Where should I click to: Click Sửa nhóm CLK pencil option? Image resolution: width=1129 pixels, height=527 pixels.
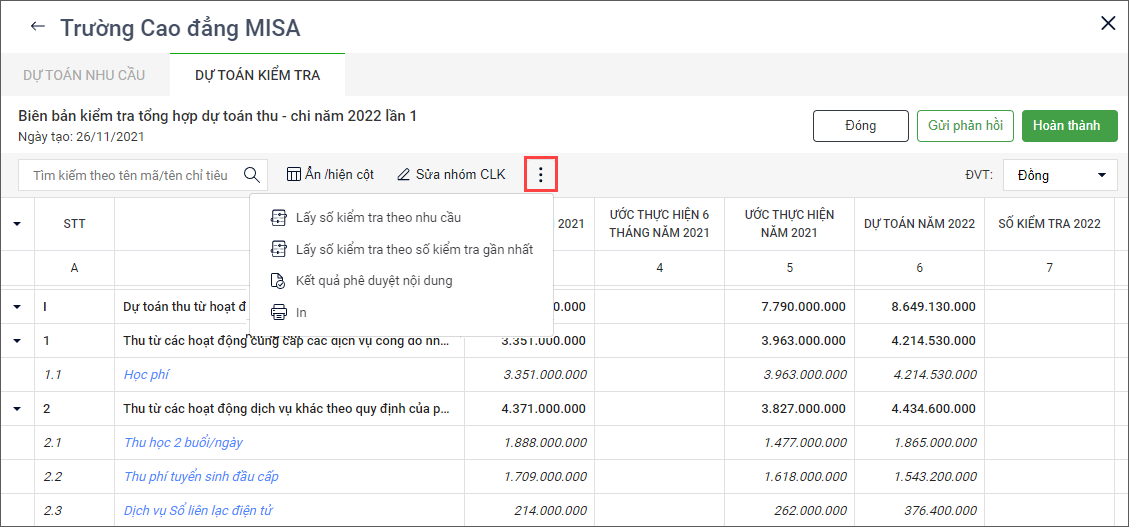pyautogui.click(x=451, y=175)
